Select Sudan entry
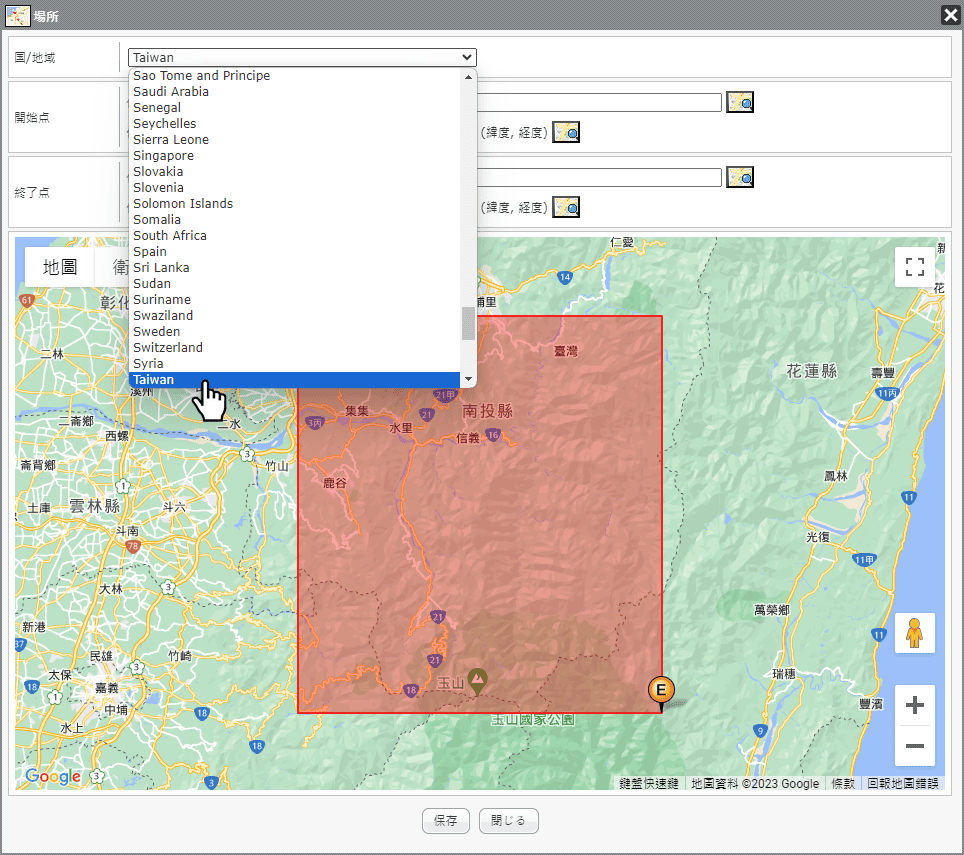The width and height of the screenshot is (964, 855). [x=294, y=283]
